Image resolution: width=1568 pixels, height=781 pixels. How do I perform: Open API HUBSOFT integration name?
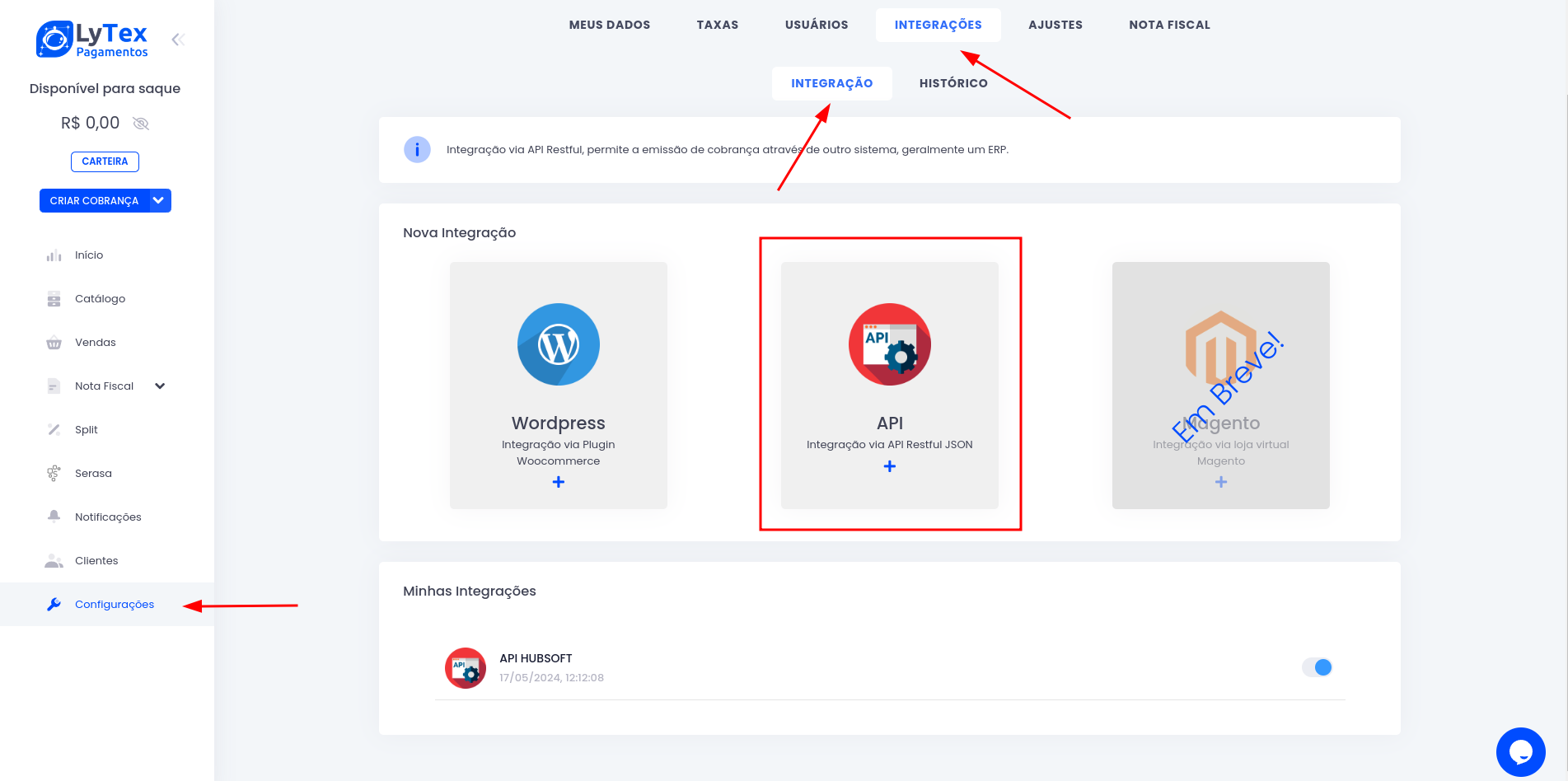click(536, 658)
